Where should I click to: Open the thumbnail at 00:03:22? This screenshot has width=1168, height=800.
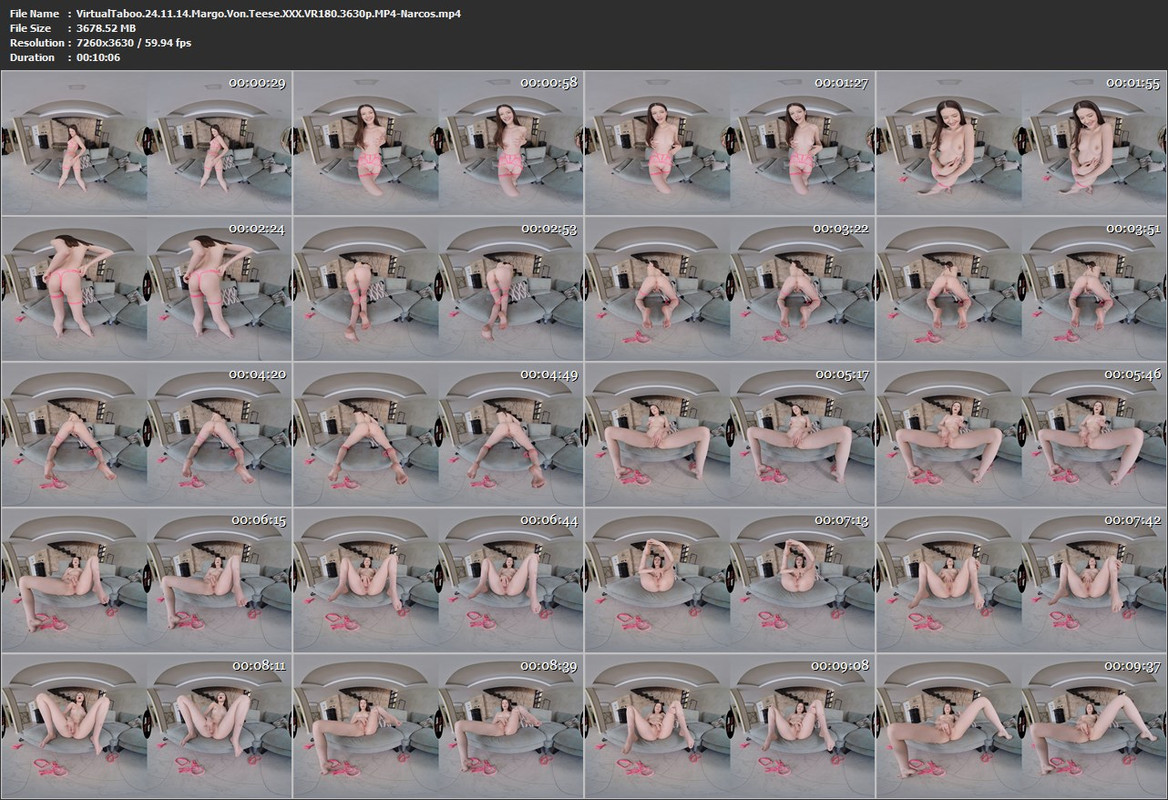click(730, 289)
